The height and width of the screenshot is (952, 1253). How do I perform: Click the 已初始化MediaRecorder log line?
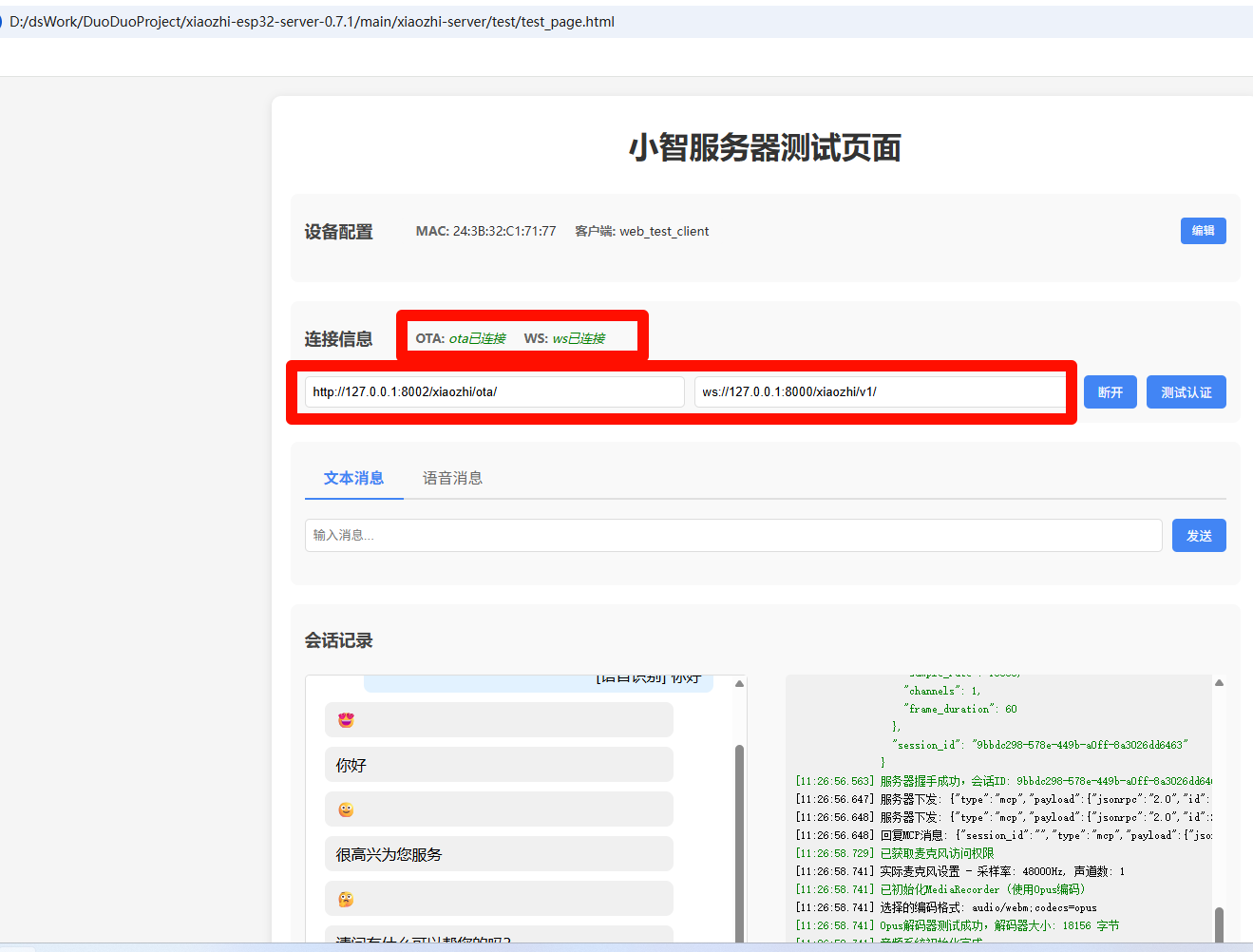[940, 889]
